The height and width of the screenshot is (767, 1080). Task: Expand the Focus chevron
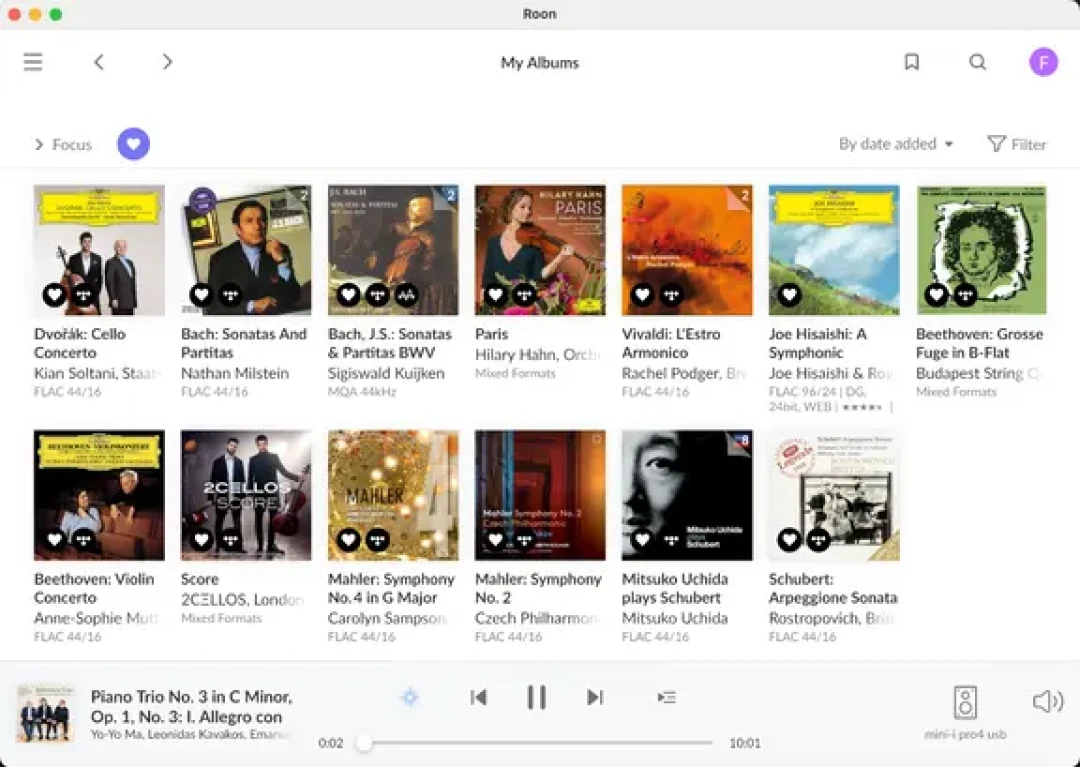[39, 145]
